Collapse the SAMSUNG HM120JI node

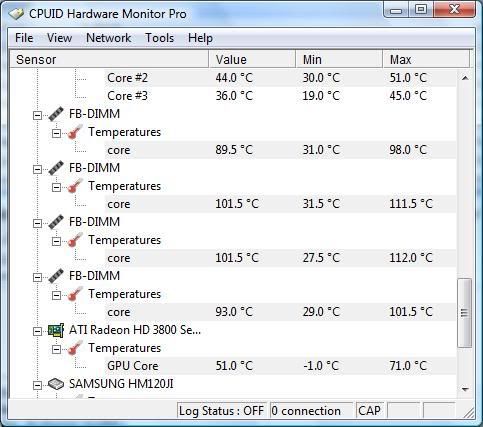(x=37, y=385)
